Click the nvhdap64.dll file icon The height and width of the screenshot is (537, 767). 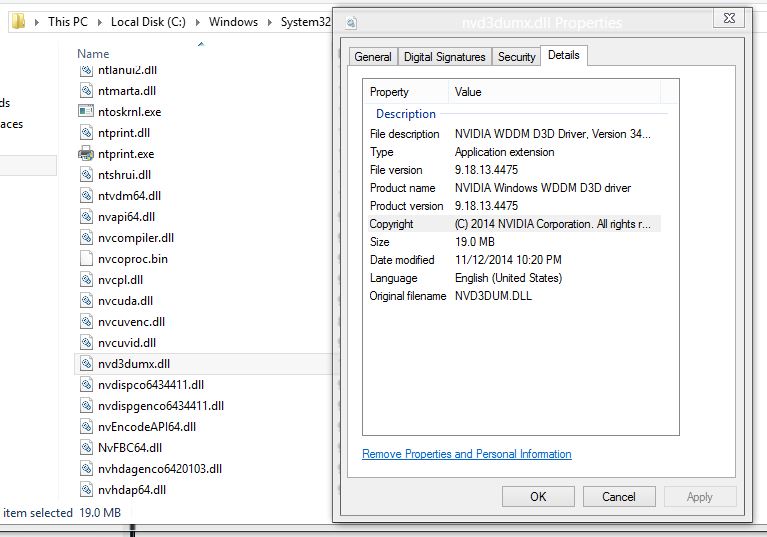tap(86, 490)
